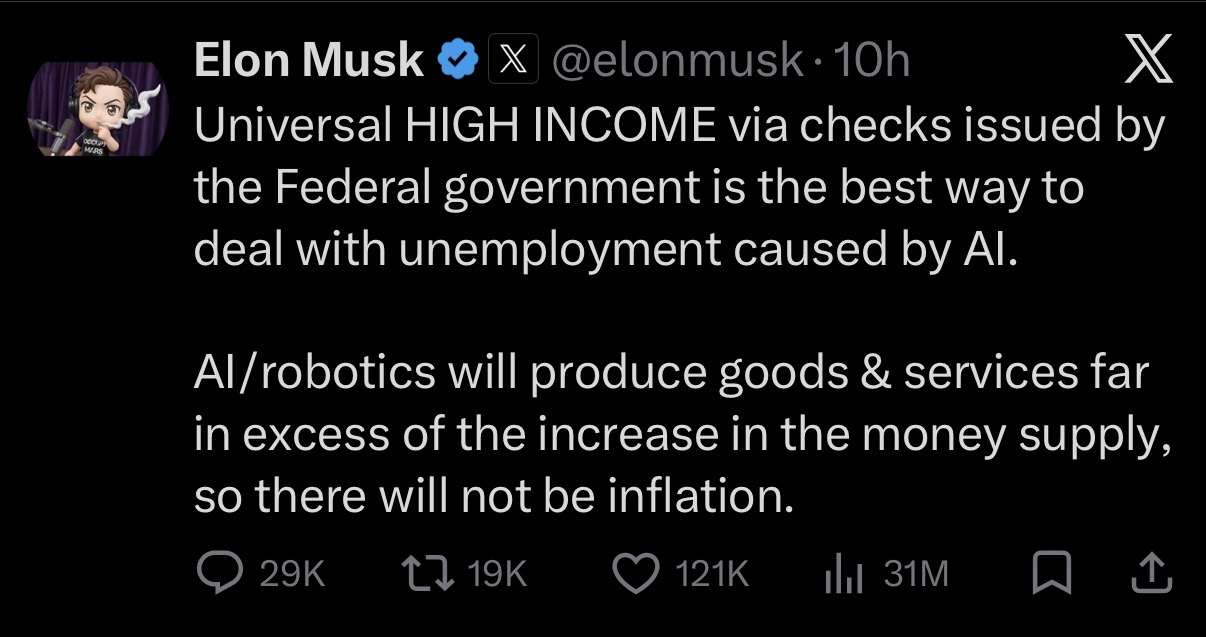Image resolution: width=1206 pixels, height=637 pixels.
Task: Click the reply speech bubble icon
Action: [217, 573]
